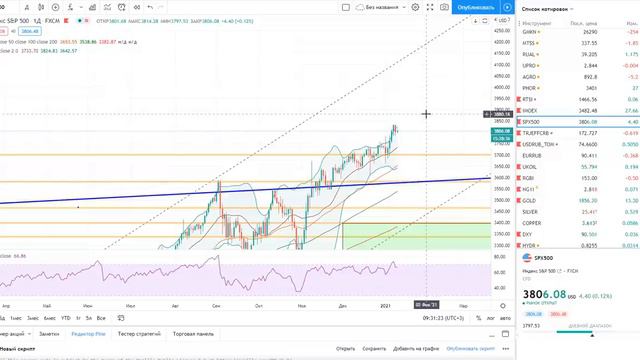Select GMKN in the watchlist
This screenshot has height=360, width=640.
(578, 32)
